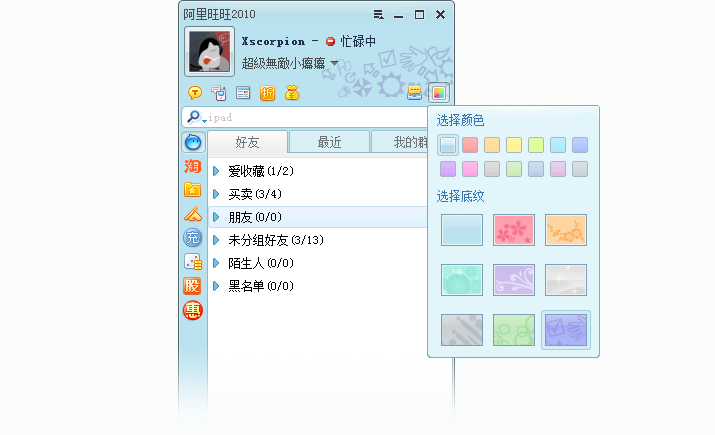Open the 股 stock sidebar icon
Viewport: 715px width, 435px height.
click(193, 286)
